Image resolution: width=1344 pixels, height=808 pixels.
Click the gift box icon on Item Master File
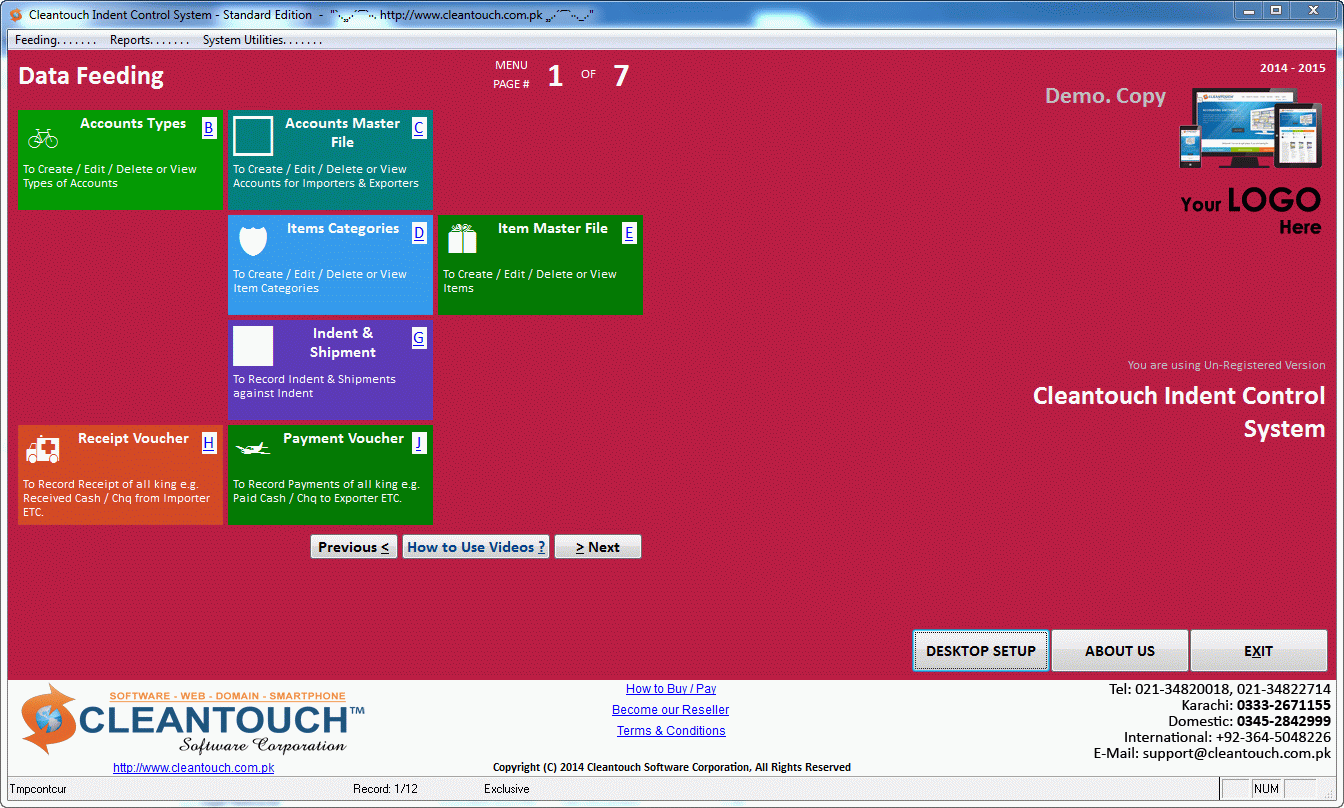[462, 239]
